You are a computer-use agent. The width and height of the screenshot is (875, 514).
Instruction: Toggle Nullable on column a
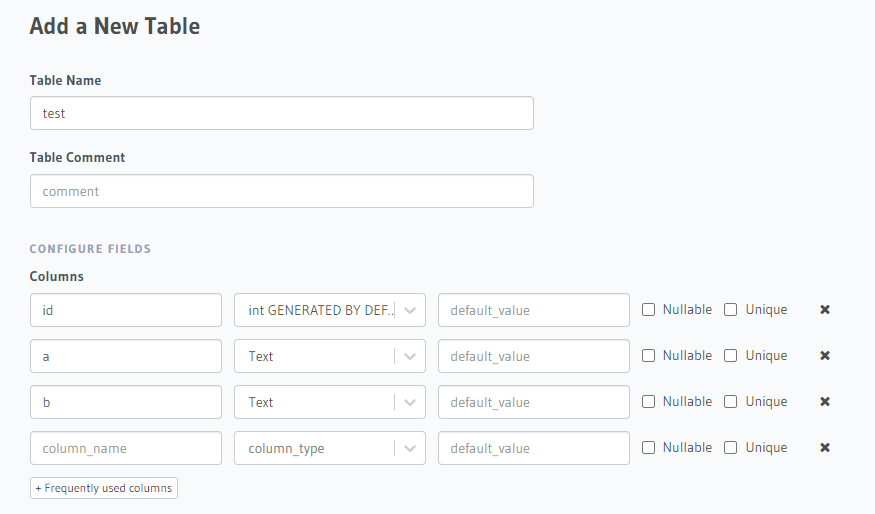pos(648,356)
